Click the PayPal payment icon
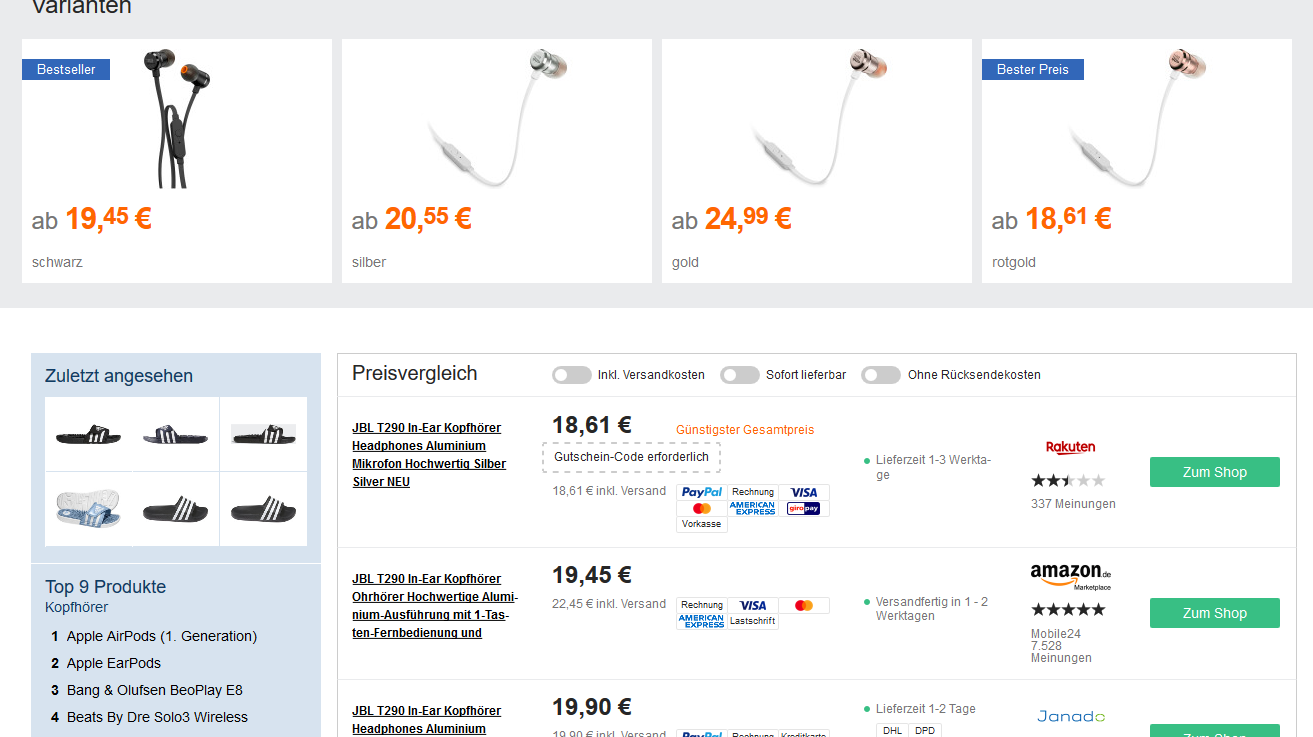 702,492
